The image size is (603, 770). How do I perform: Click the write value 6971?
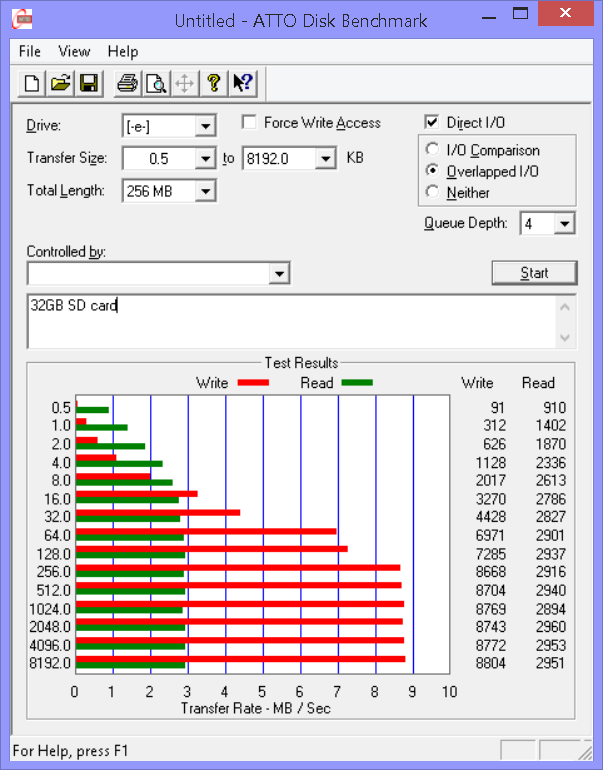tap(490, 535)
